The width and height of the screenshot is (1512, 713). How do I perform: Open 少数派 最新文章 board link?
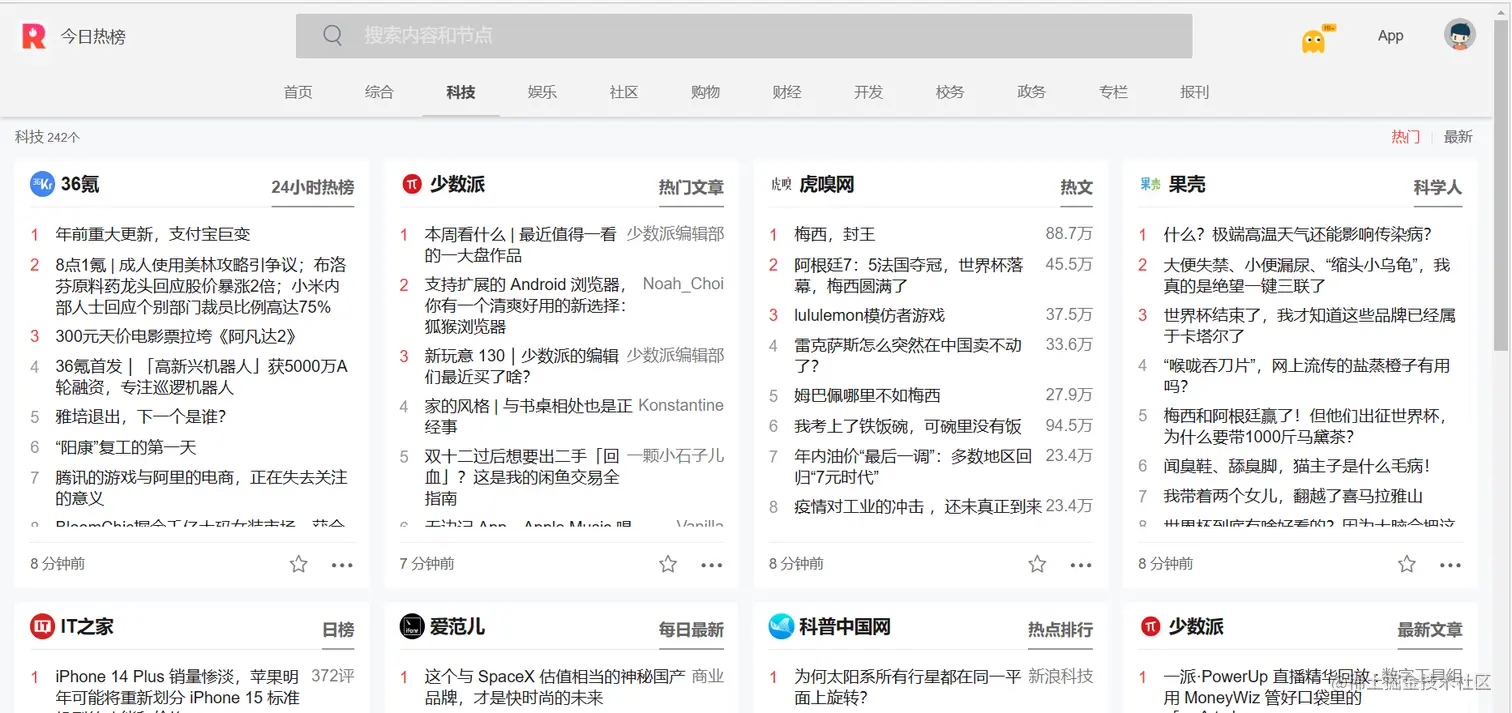click(1430, 630)
